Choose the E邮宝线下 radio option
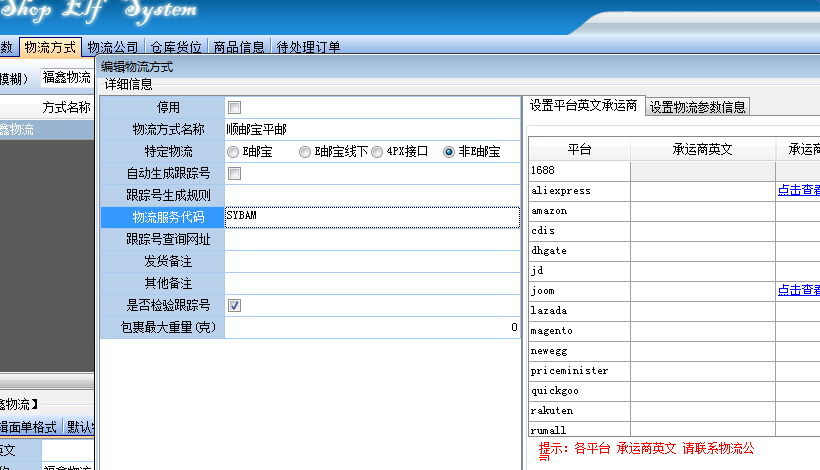820x470 pixels. (x=305, y=152)
